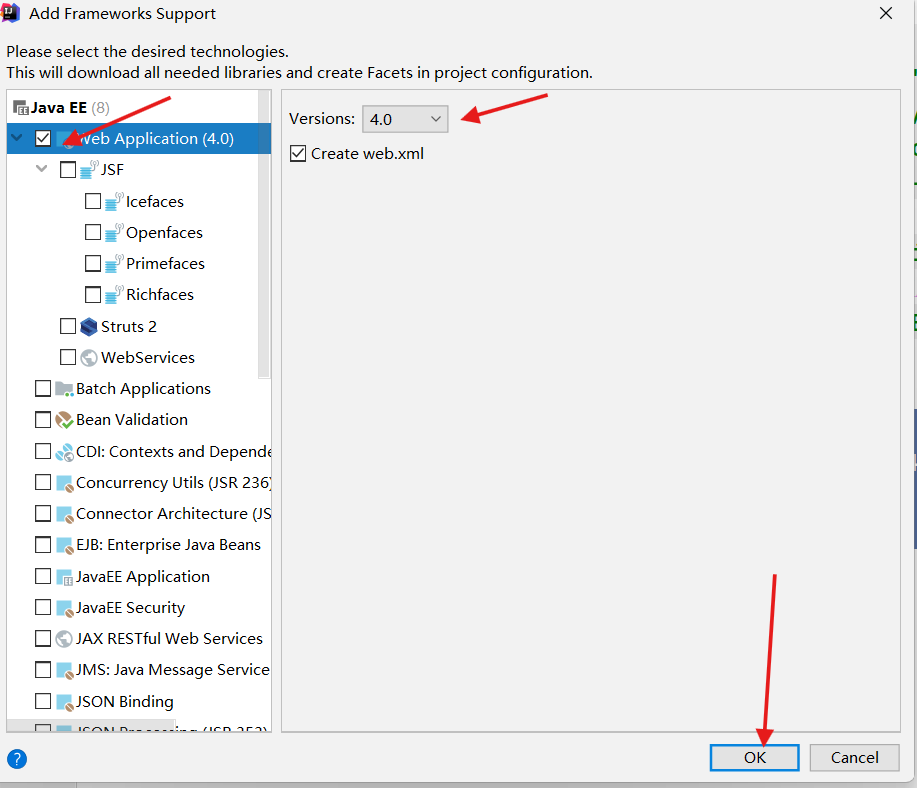This screenshot has height=788, width=917.
Task: Click the Concurrency Utils icon
Action: point(64,483)
